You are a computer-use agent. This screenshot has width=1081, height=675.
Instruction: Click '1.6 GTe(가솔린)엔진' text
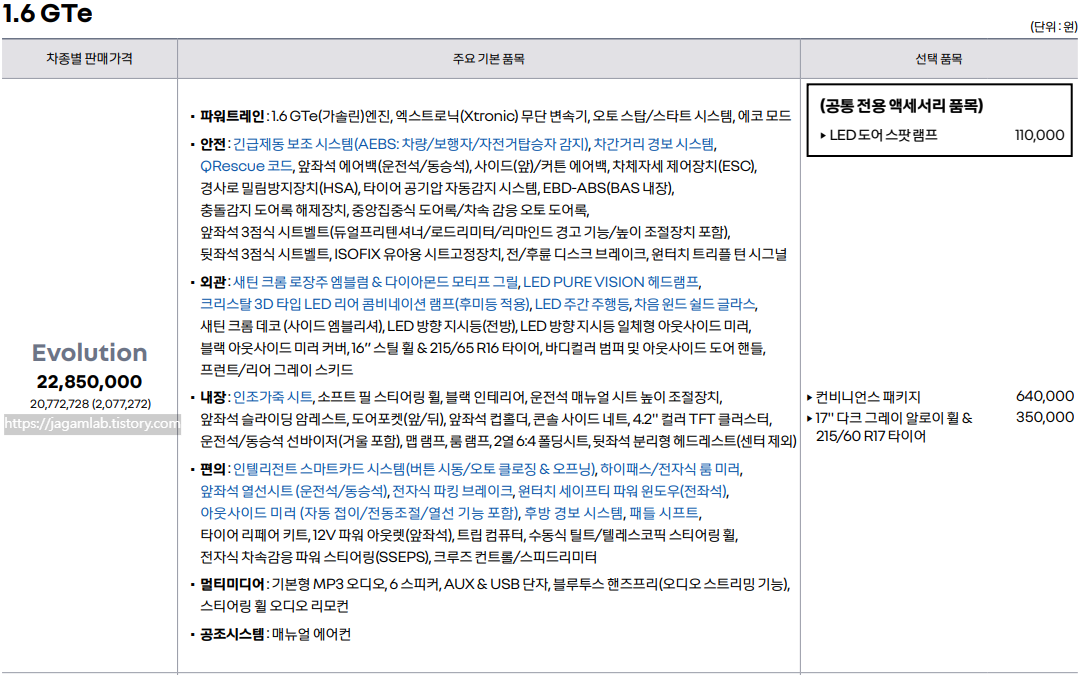click(x=331, y=116)
